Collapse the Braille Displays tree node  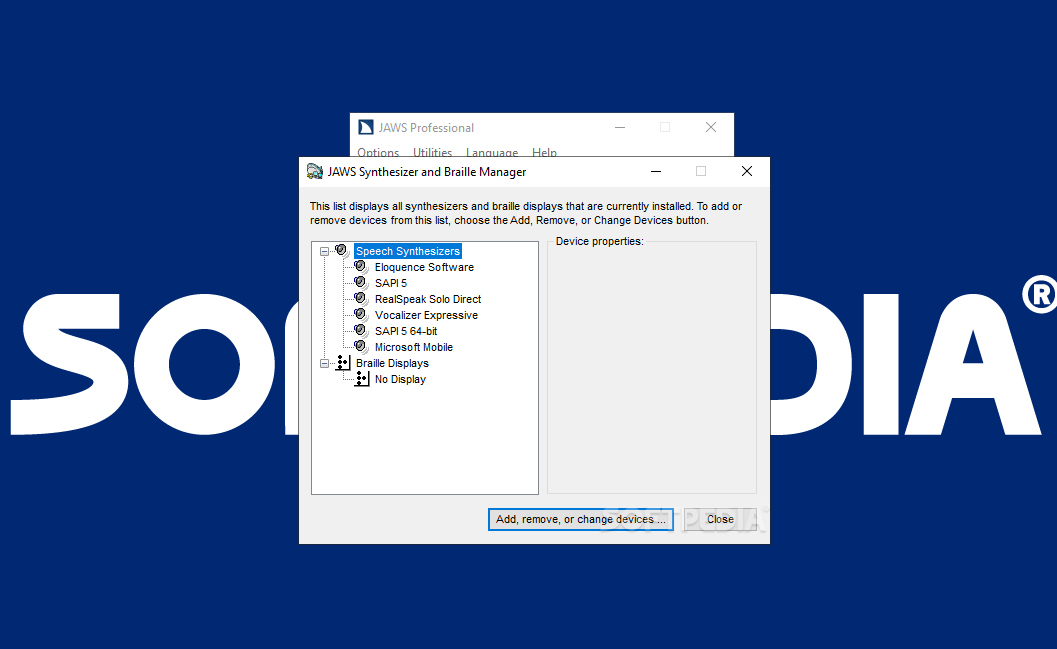click(324, 363)
